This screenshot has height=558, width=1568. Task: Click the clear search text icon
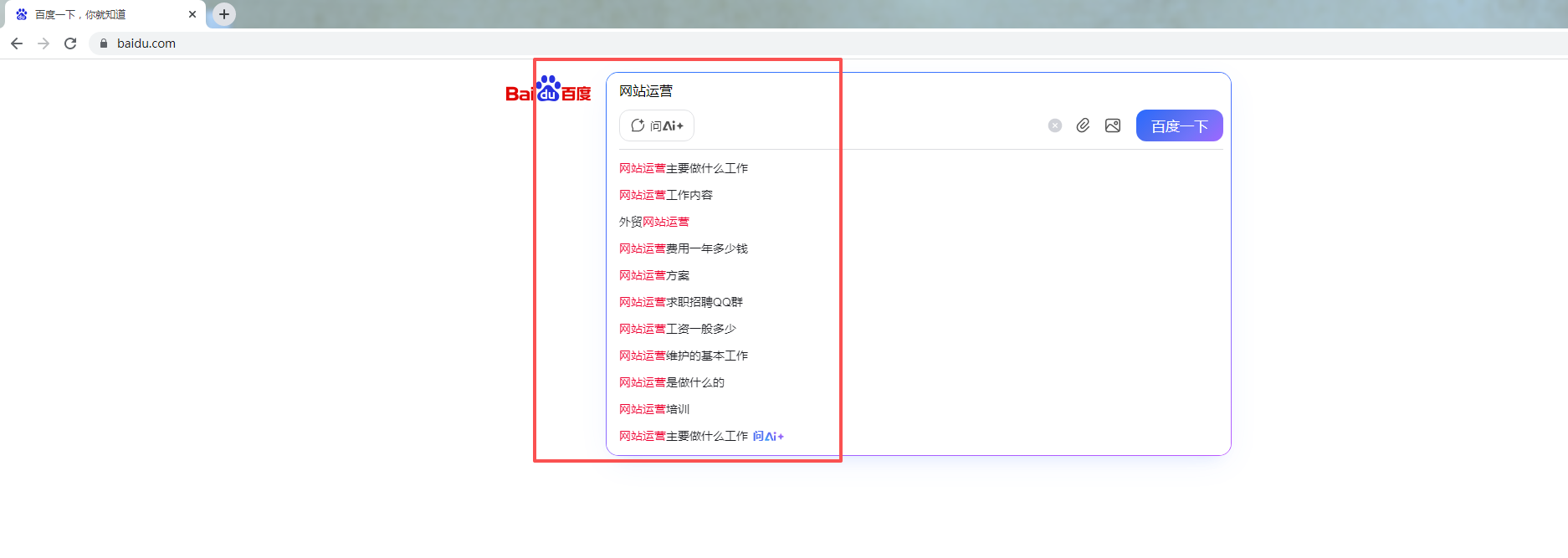1055,125
